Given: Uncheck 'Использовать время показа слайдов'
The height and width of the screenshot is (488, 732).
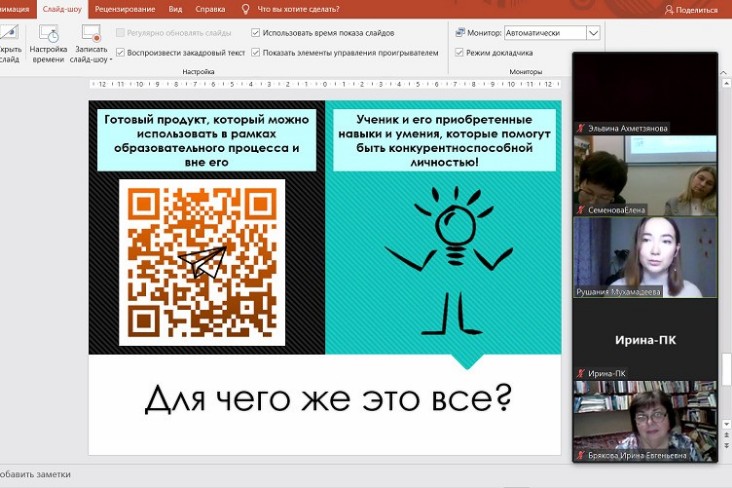Looking at the screenshot, I should [x=256, y=33].
